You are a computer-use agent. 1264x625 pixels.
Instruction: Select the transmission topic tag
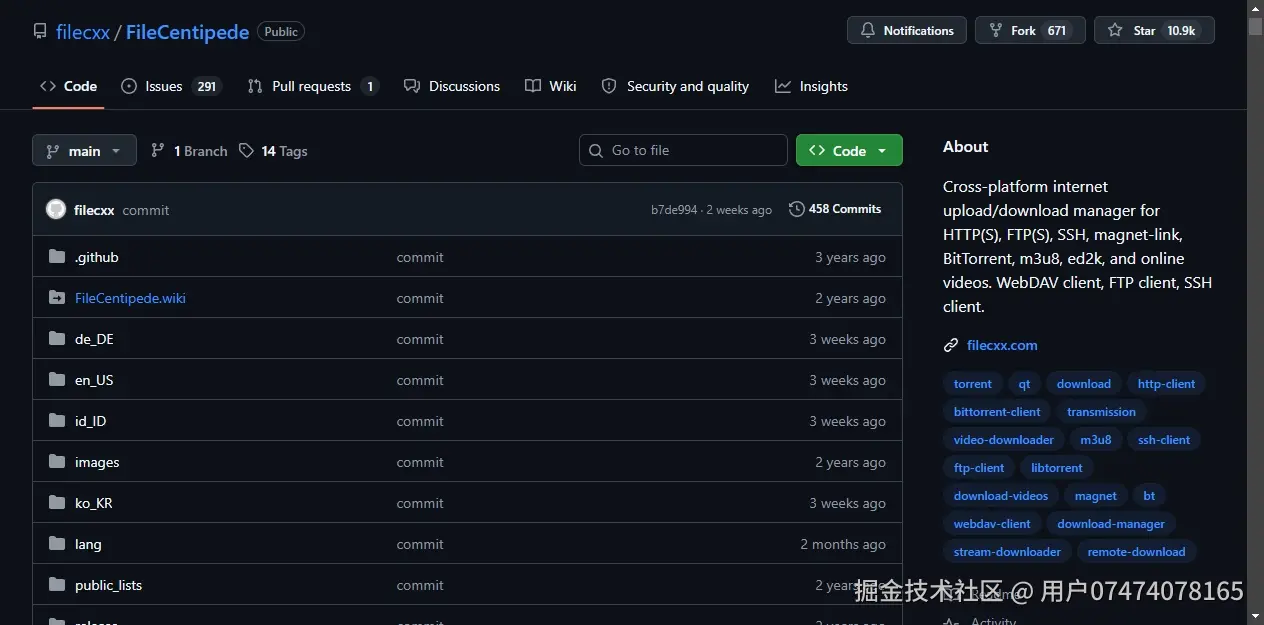(1101, 412)
